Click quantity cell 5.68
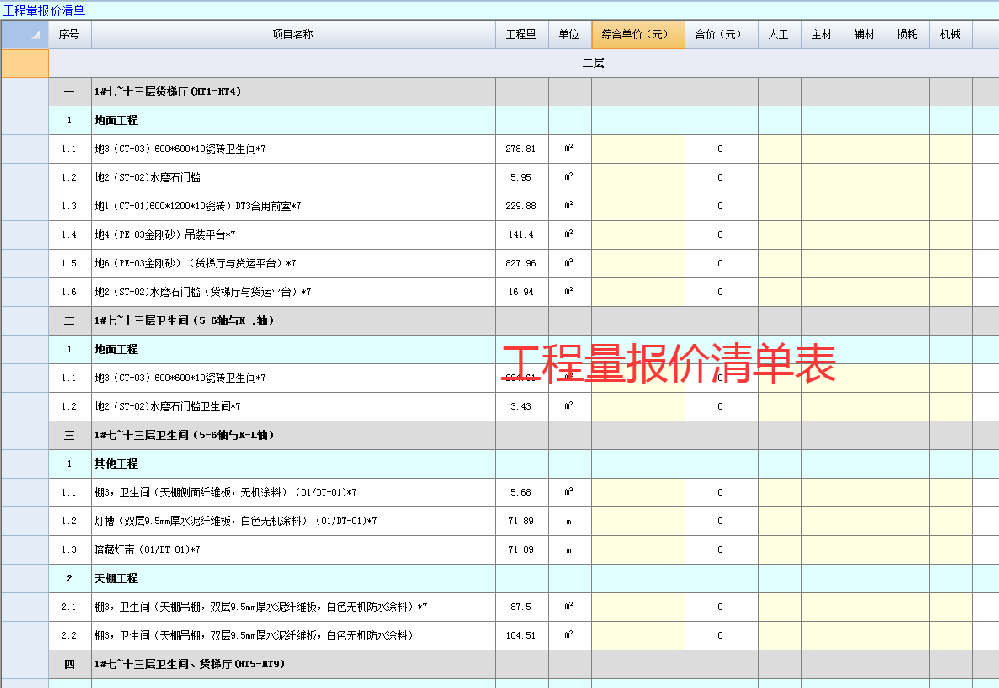 point(521,492)
